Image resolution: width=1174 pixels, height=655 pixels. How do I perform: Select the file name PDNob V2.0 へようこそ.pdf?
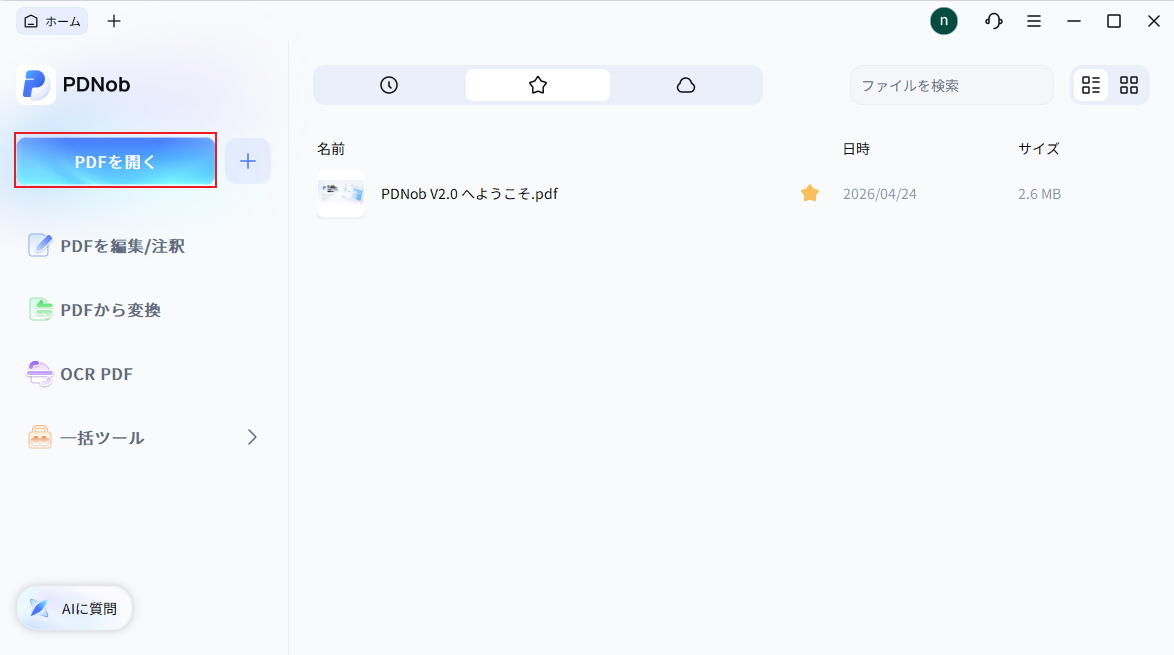pyautogui.click(x=469, y=194)
